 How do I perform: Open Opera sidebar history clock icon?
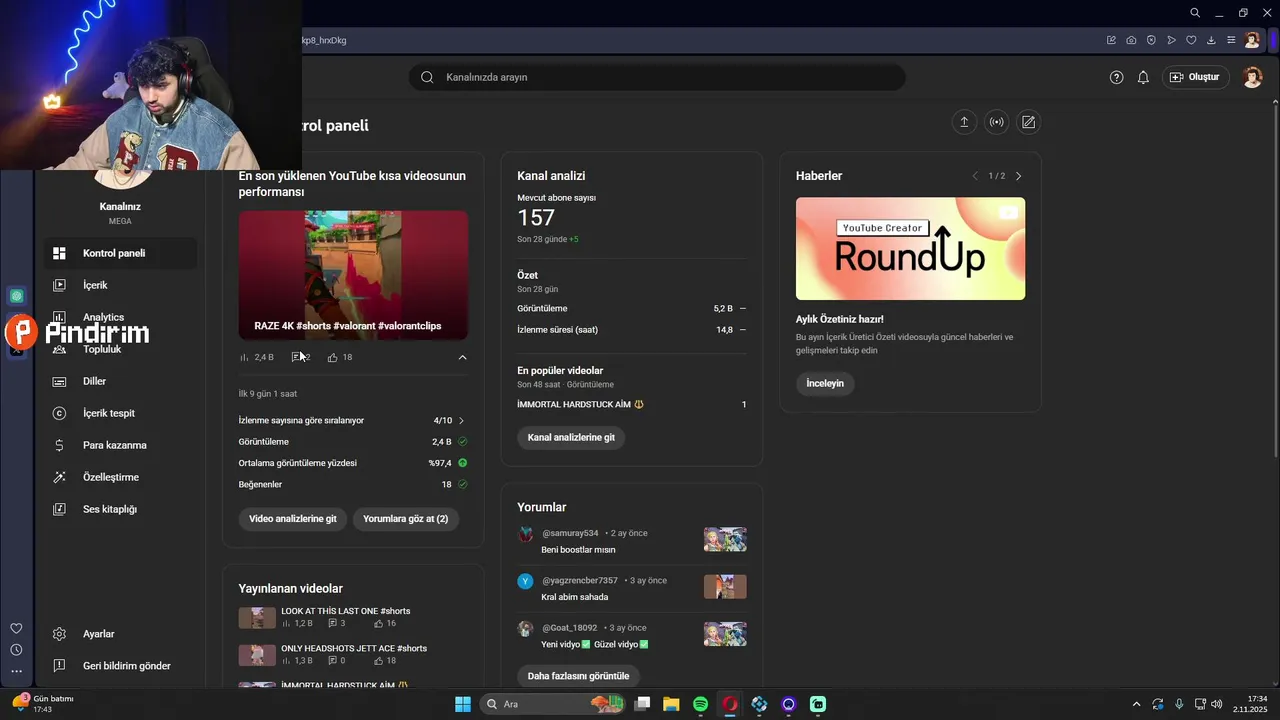16,650
